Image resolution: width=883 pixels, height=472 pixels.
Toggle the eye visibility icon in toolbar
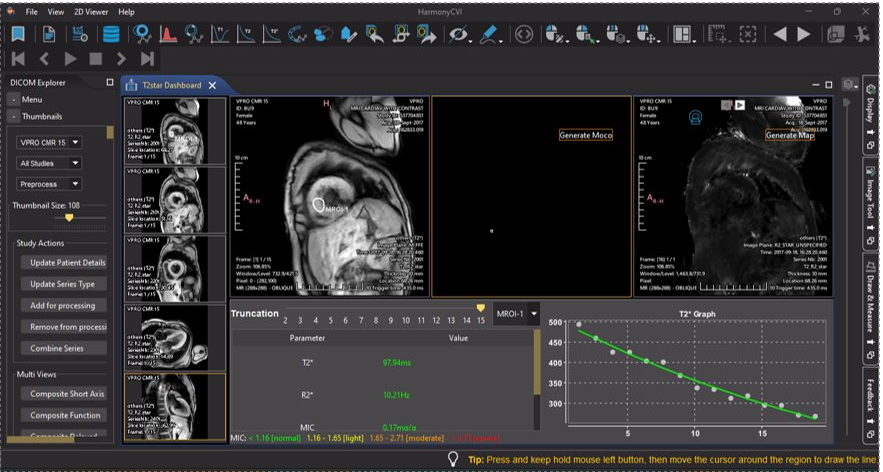(x=459, y=35)
